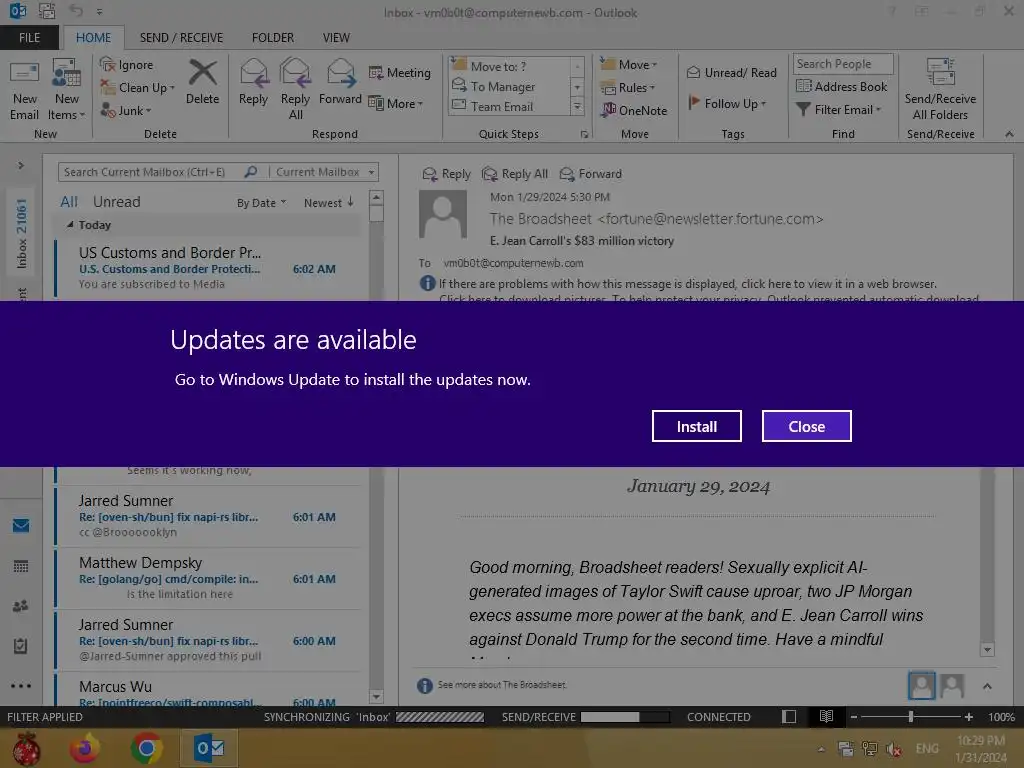This screenshot has width=1024, height=768.
Task: Click the OneNote icon
Action: (x=634, y=110)
